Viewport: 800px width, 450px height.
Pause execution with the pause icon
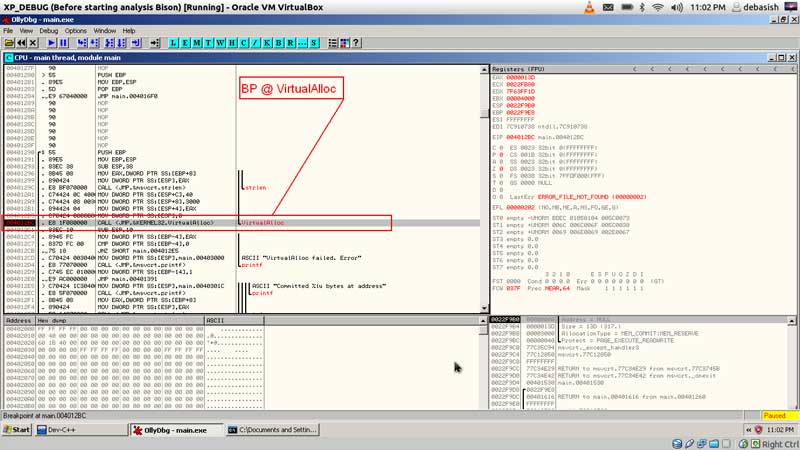(63, 43)
